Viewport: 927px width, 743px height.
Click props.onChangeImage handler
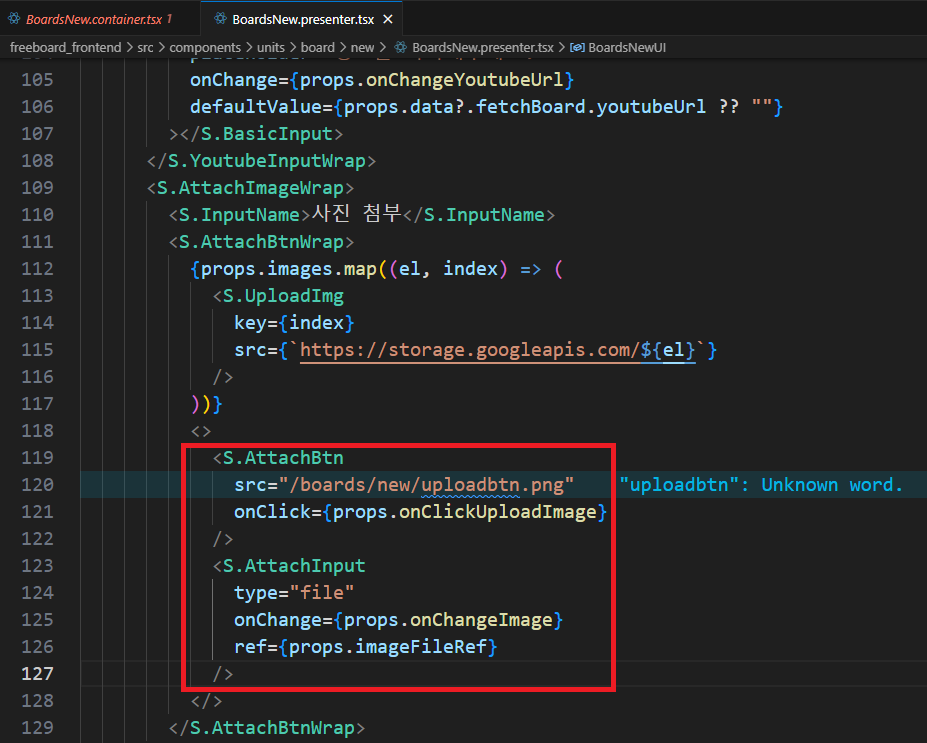pyautogui.click(x=448, y=620)
